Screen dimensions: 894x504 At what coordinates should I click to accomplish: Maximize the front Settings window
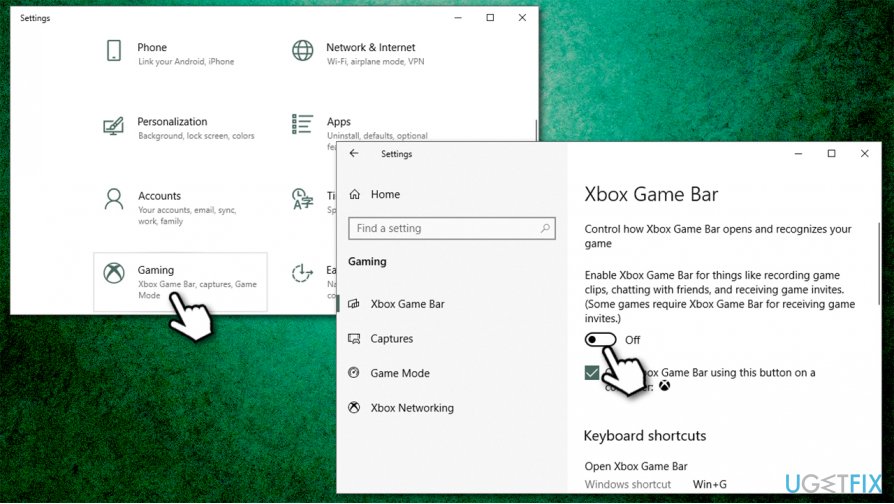(831, 153)
